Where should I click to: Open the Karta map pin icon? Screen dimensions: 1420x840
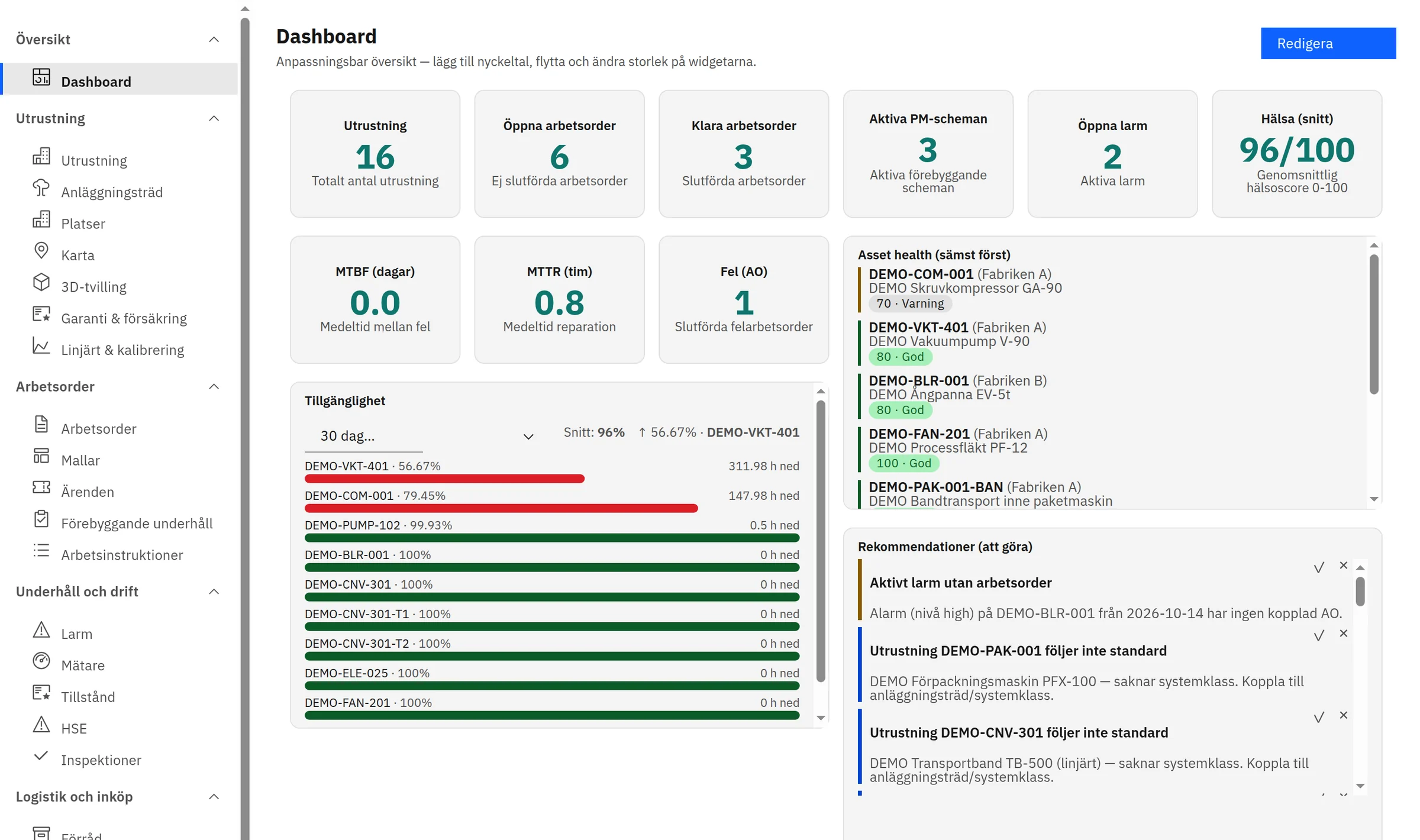click(x=41, y=251)
